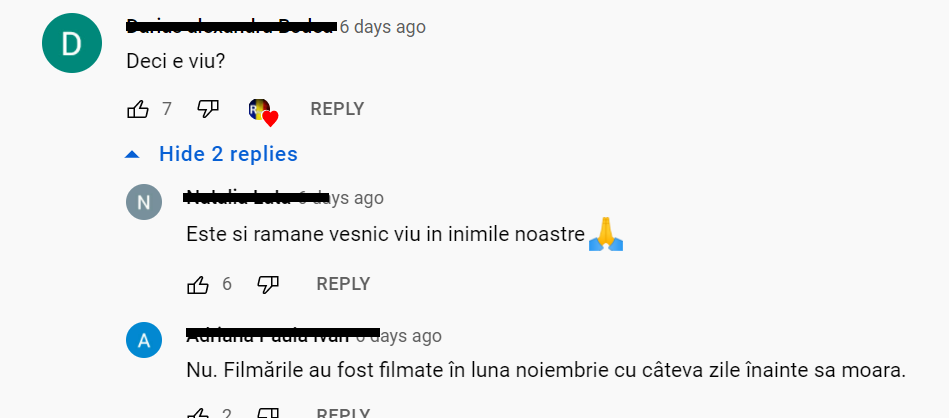Open the green D profile avatar
Image resolution: width=949 pixels, height=418 pixels.
71,43
